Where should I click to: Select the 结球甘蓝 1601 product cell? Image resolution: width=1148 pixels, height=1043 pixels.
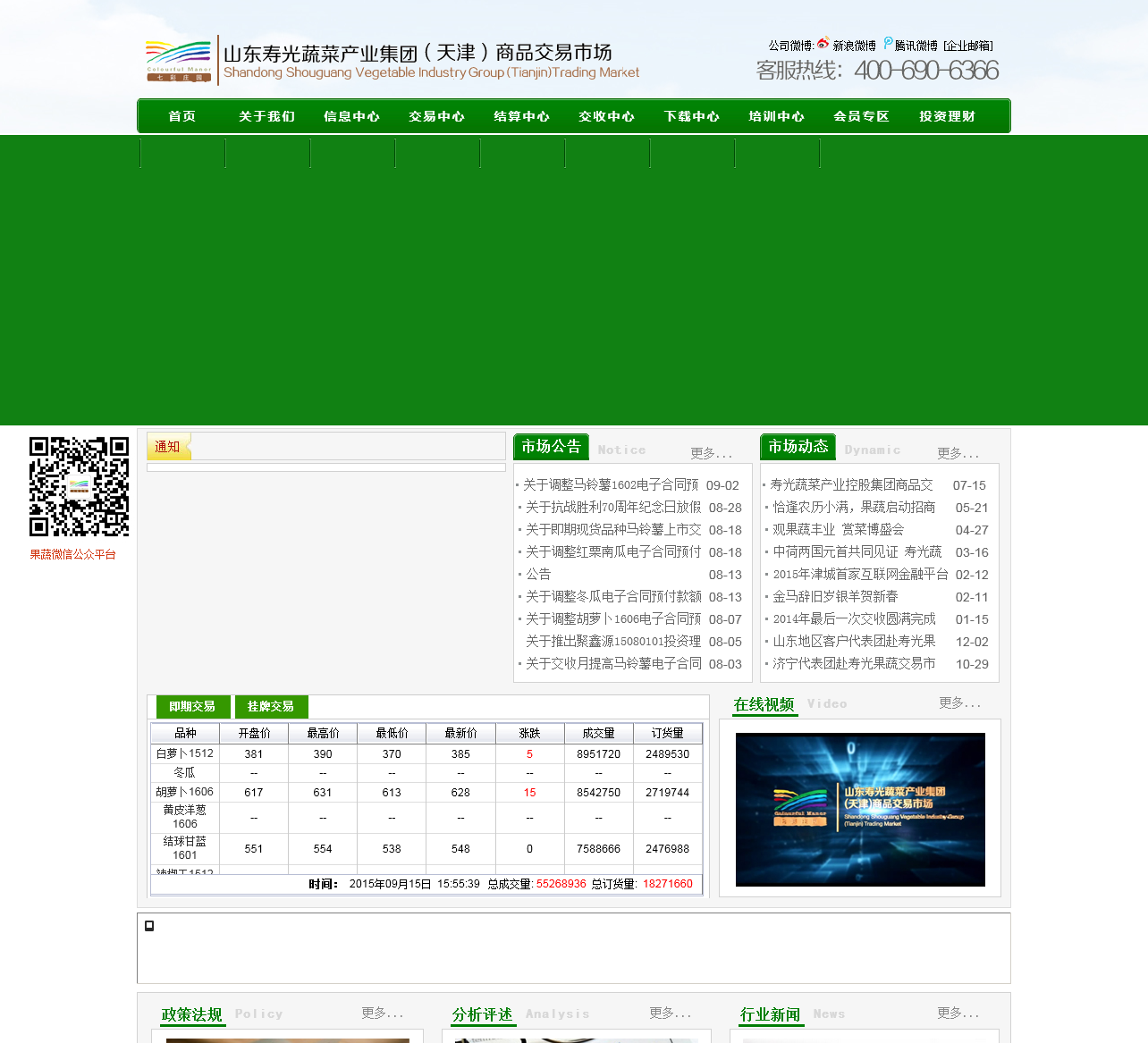click(185, 849)
